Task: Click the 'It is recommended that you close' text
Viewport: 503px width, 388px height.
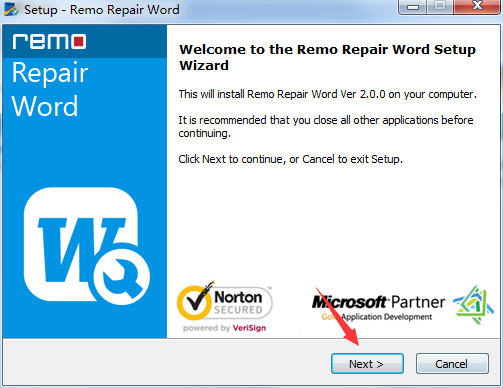Action: (x=326, y=127)
